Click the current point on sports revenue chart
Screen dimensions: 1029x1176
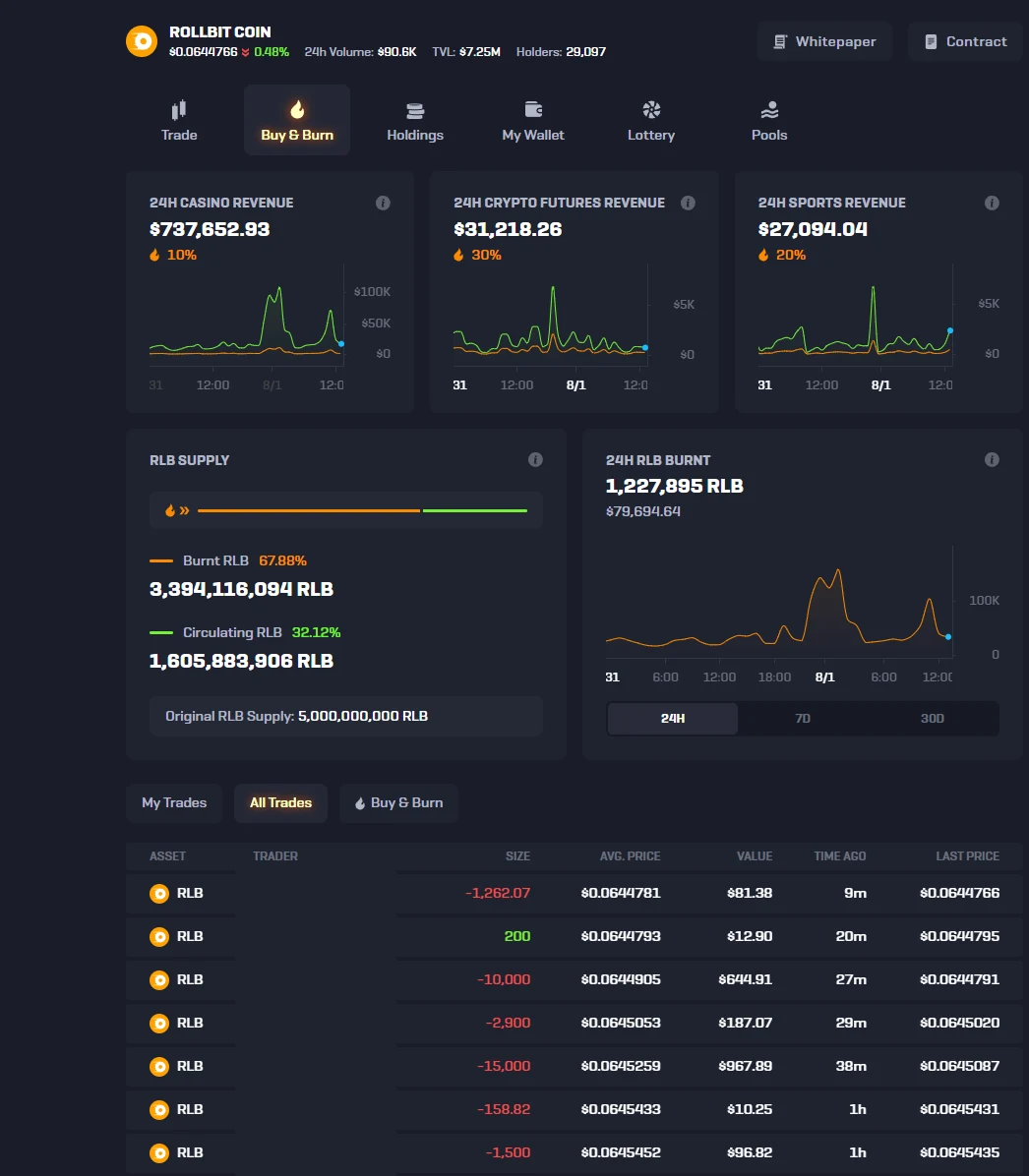[950, 330]
